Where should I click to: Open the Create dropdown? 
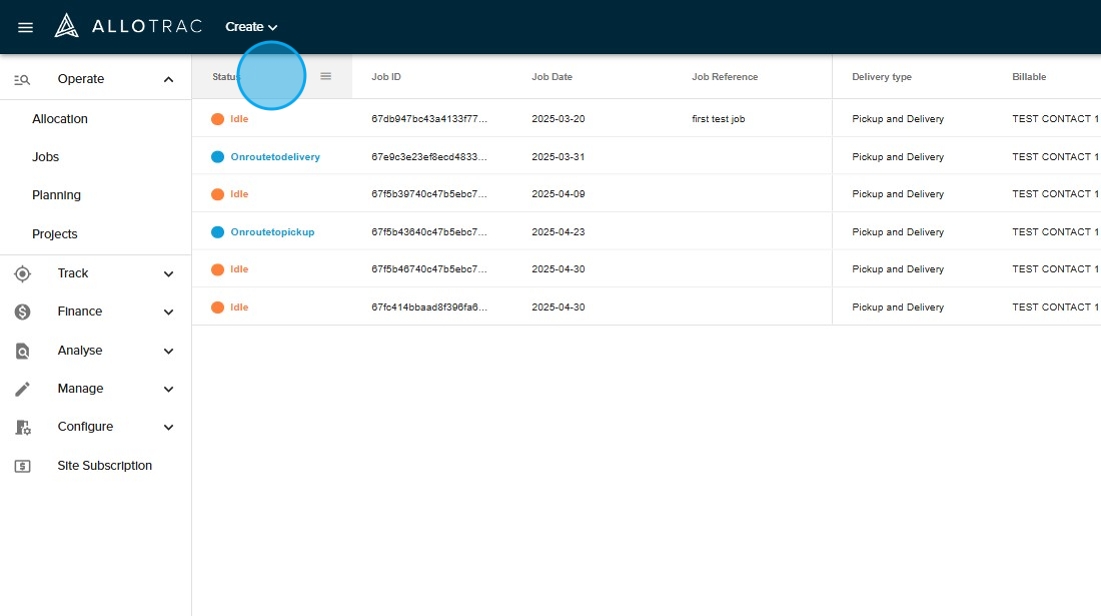point(251,27)
